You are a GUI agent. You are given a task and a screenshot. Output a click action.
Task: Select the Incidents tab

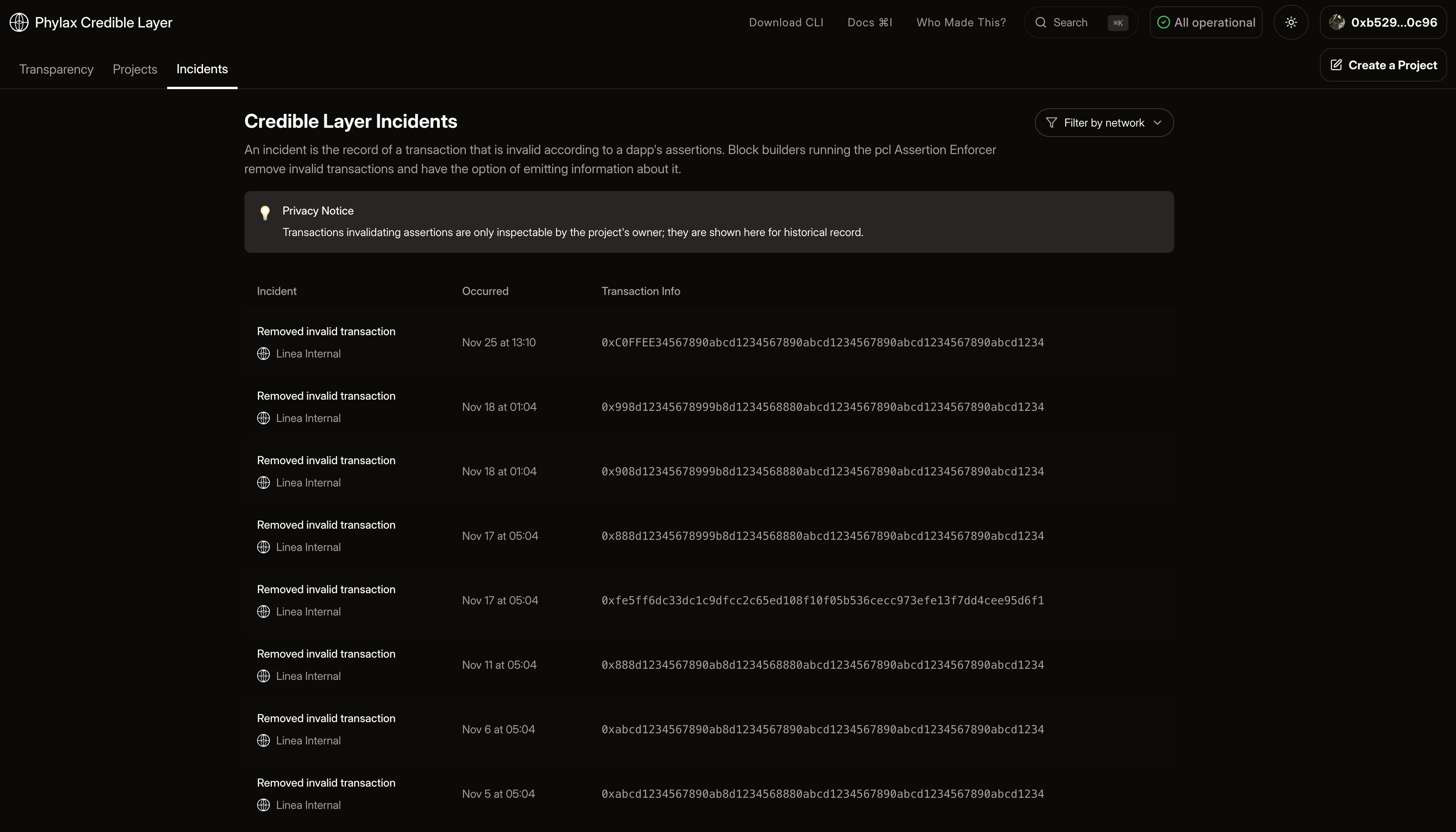(202, 69)
